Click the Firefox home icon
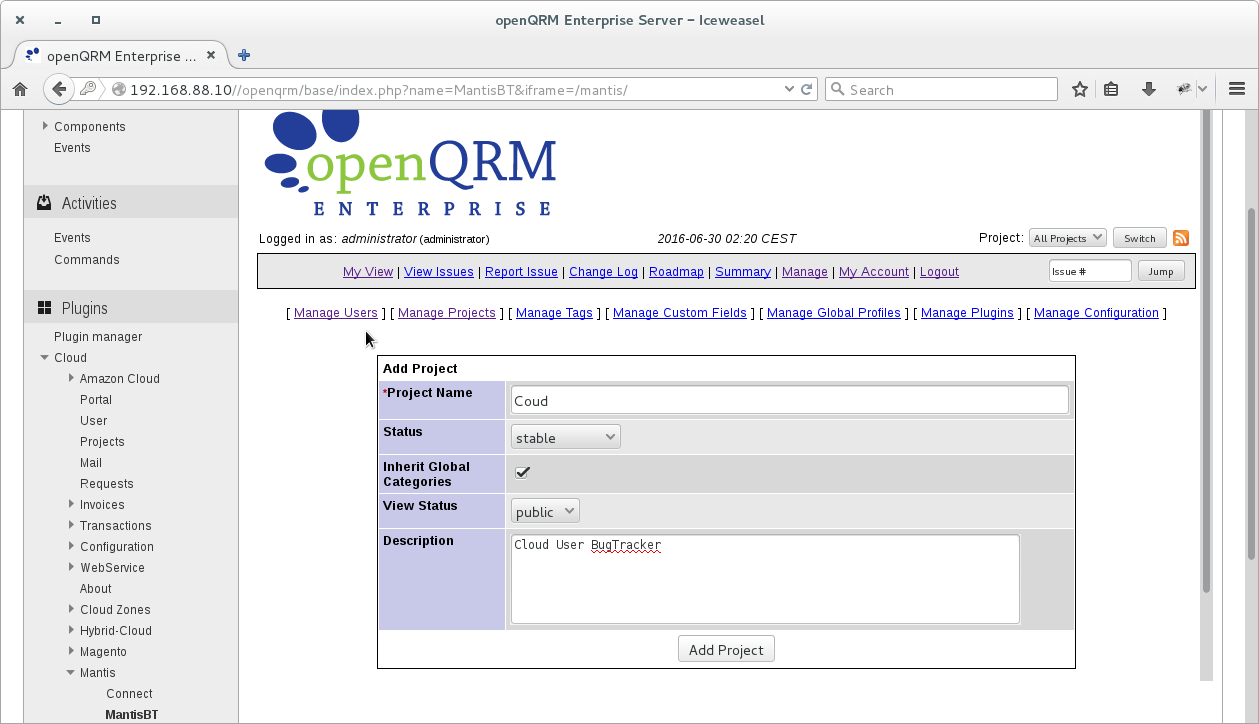 [20, 89]
